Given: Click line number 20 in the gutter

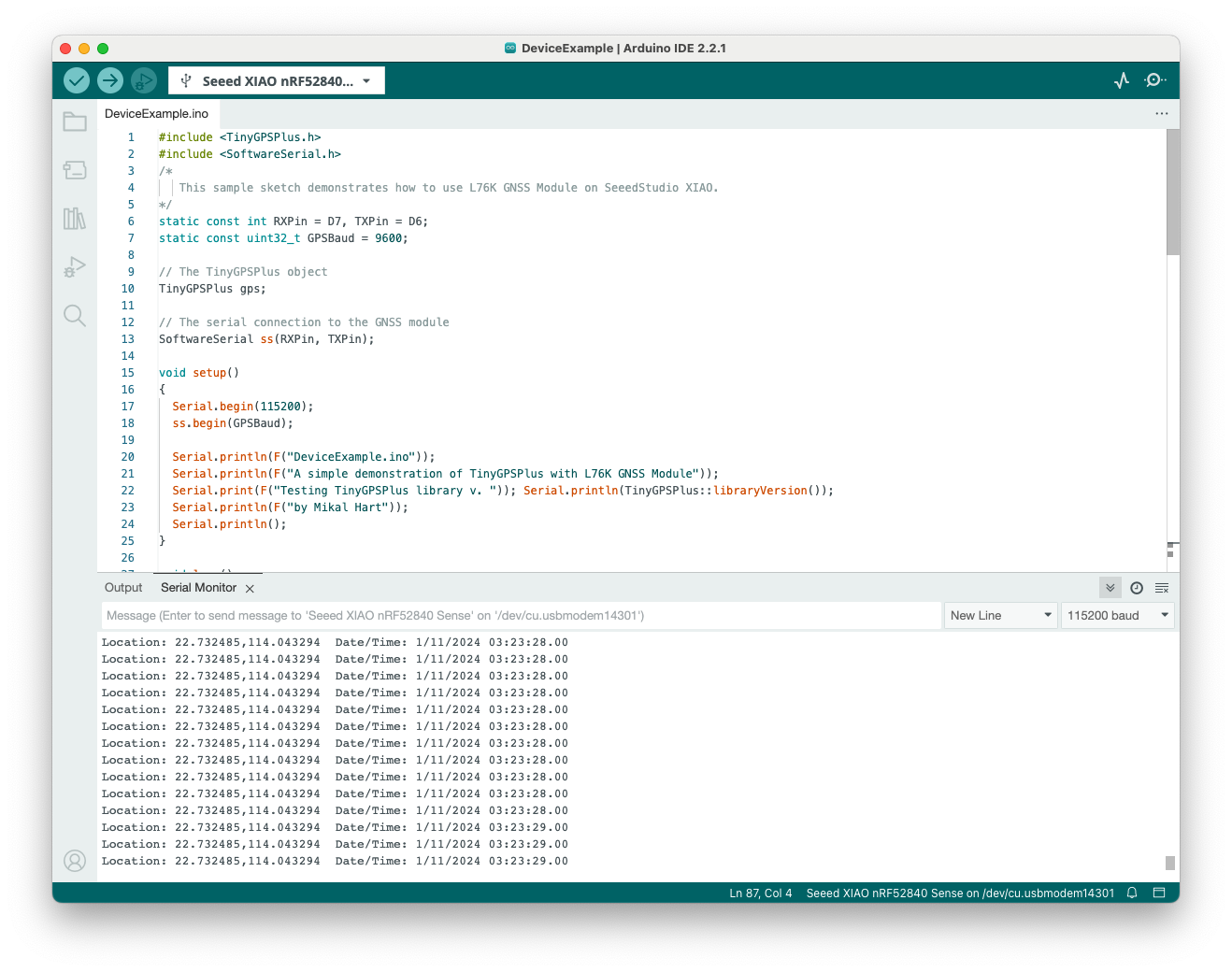Looking at the screenshot, I should (127, 457).
